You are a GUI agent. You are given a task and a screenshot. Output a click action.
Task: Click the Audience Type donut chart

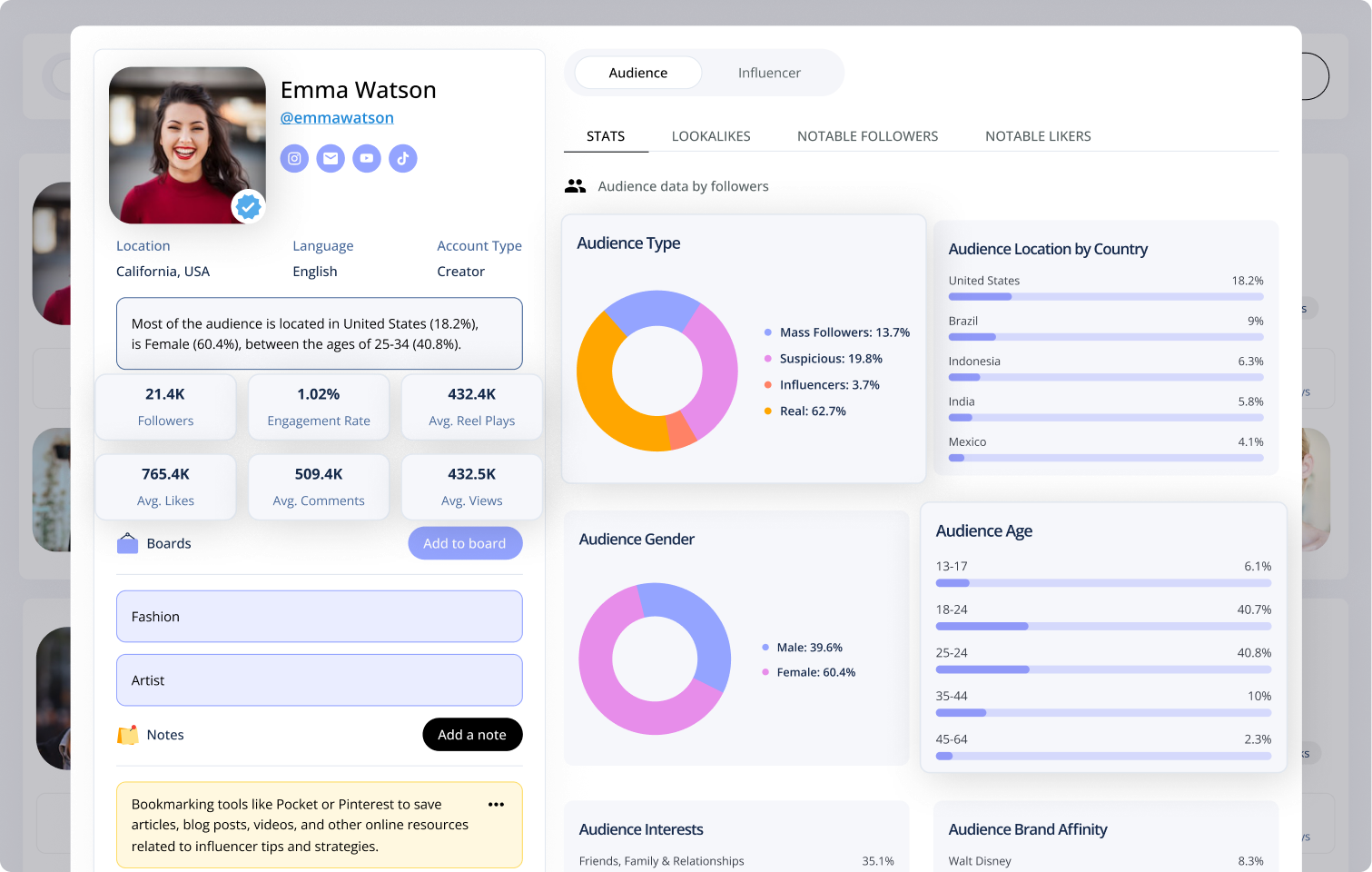tap(657, 371)
